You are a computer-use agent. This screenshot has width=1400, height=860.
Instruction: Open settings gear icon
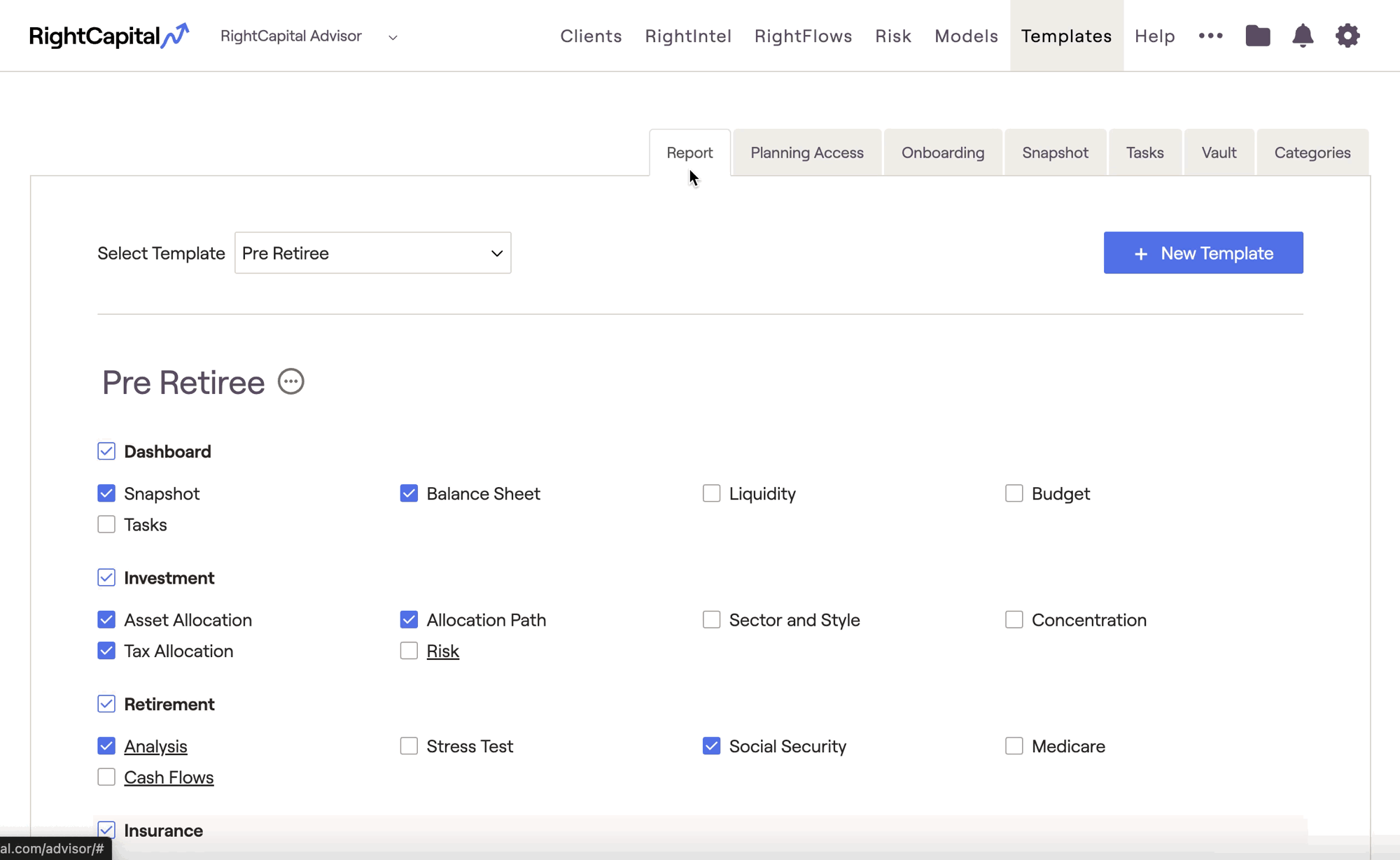click(x=1347, y=36)
